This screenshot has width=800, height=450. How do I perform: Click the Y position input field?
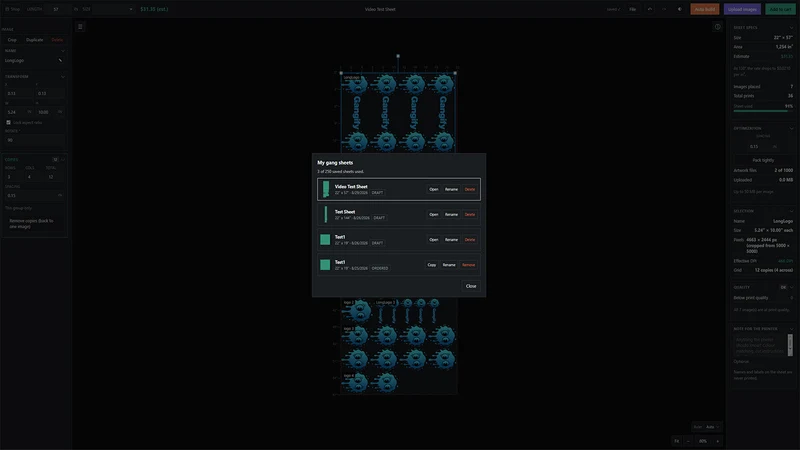tap(50, 93)
